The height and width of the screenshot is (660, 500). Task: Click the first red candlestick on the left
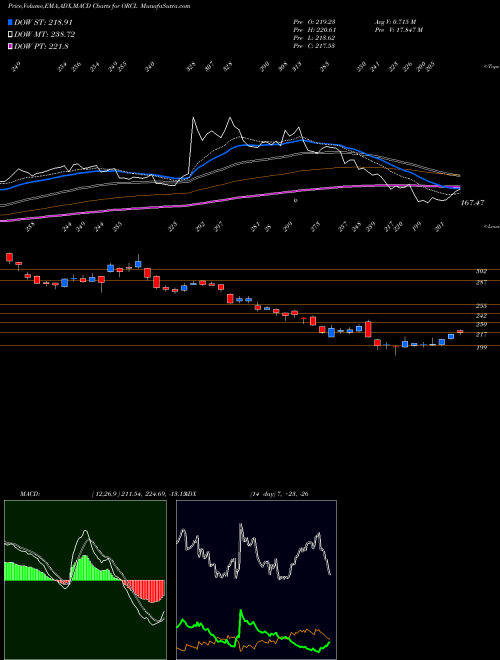(9, 258)
